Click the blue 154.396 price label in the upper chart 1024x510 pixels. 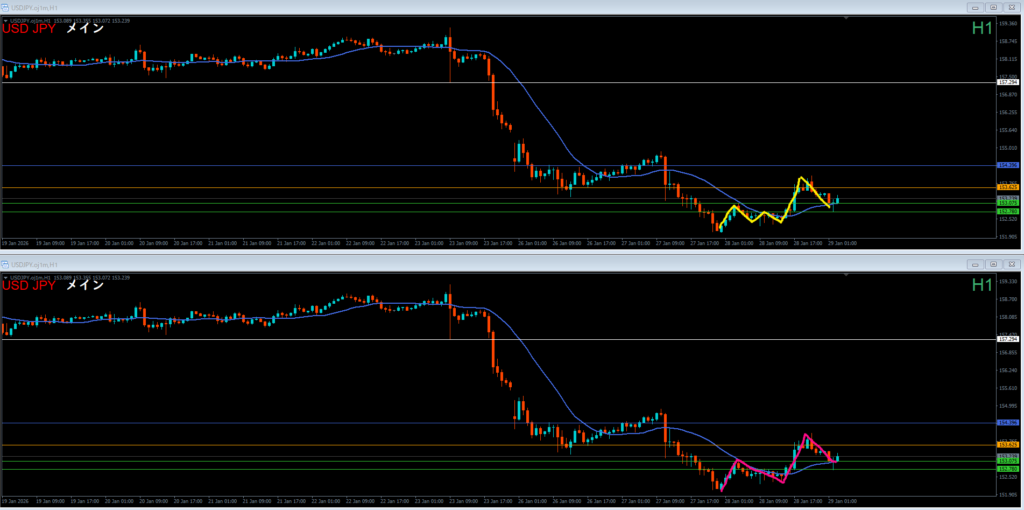(x=1008, y=165)
